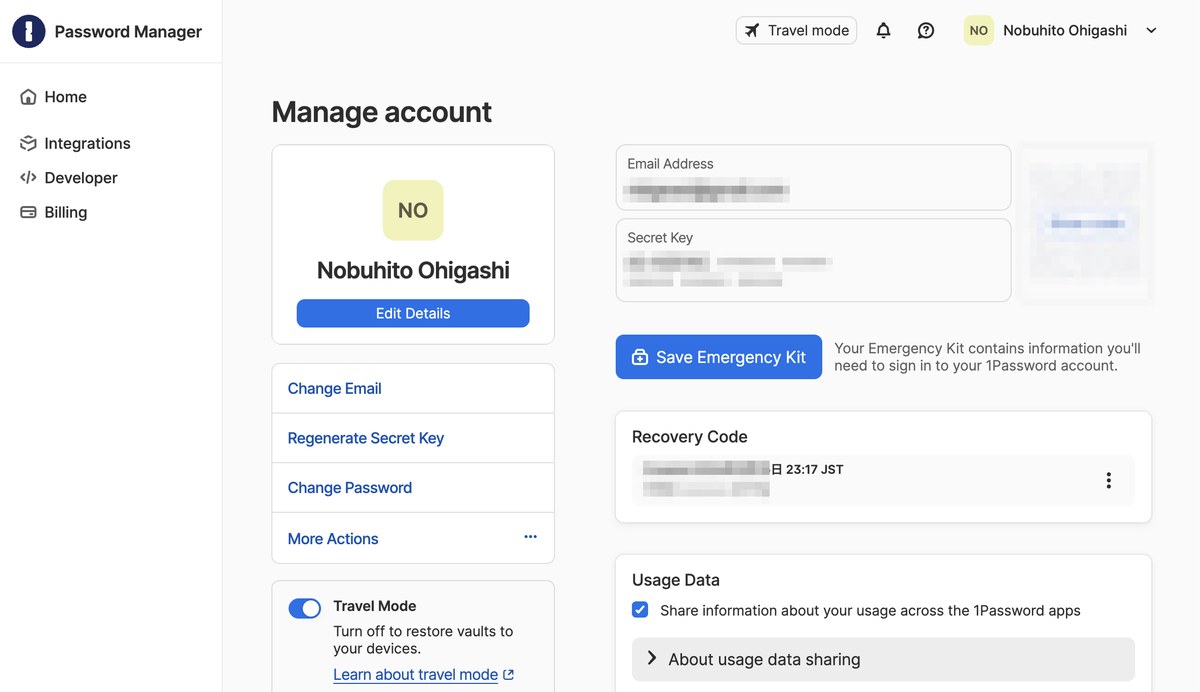This screenshot has height=692, width=1200.
Task: Click the Email Address field
Action: pos(813,177)
